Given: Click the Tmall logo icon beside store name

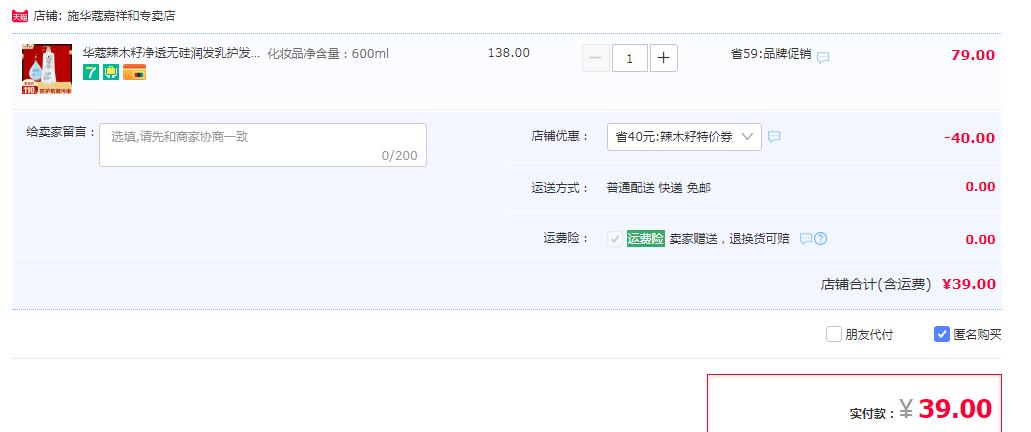Looking at the screenshot, I should click(20, 16).
